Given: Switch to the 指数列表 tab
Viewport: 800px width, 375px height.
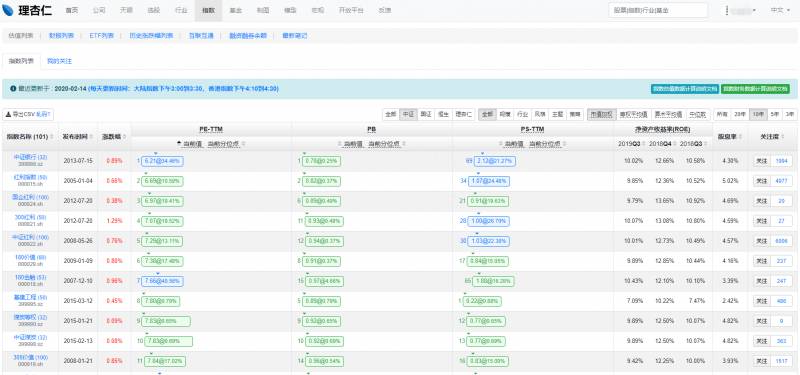Looking at the screenshot, I should [x=21, y=61].
